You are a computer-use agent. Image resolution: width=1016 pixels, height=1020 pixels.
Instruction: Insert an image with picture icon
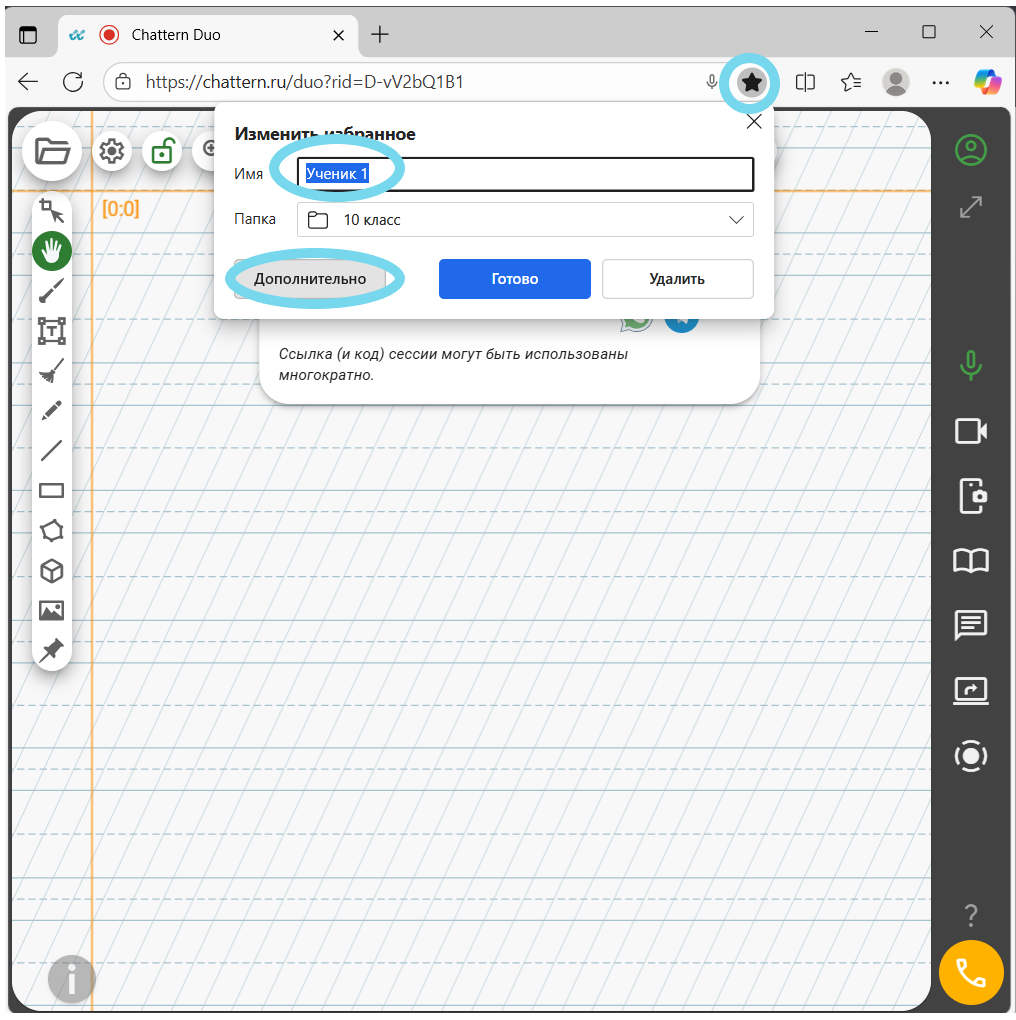[52, 610]
